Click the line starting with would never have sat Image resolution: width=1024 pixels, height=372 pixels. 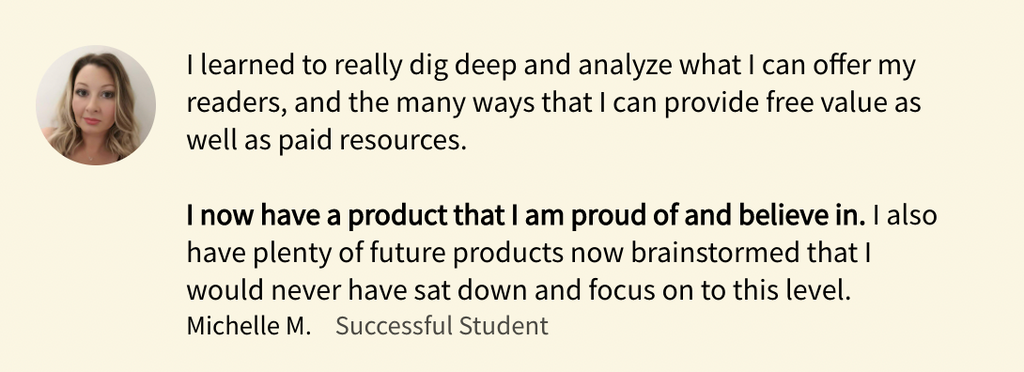(519, 290)
